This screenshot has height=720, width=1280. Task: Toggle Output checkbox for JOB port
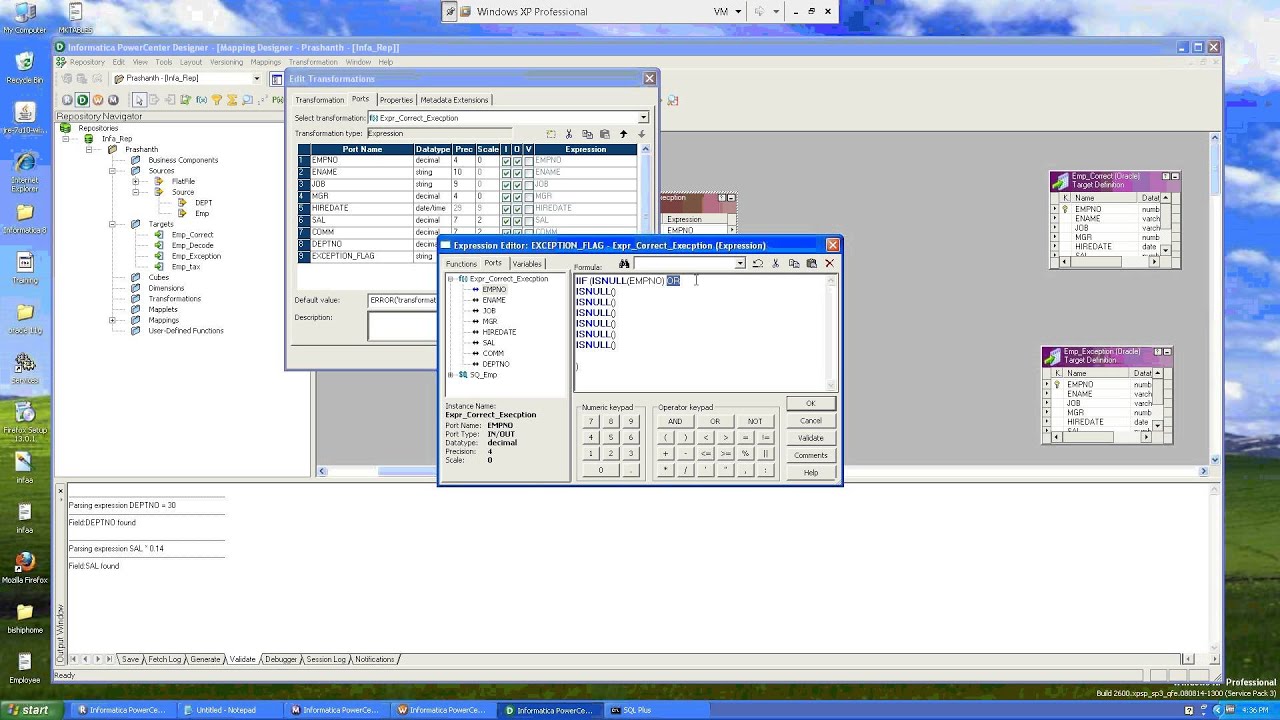517,185
